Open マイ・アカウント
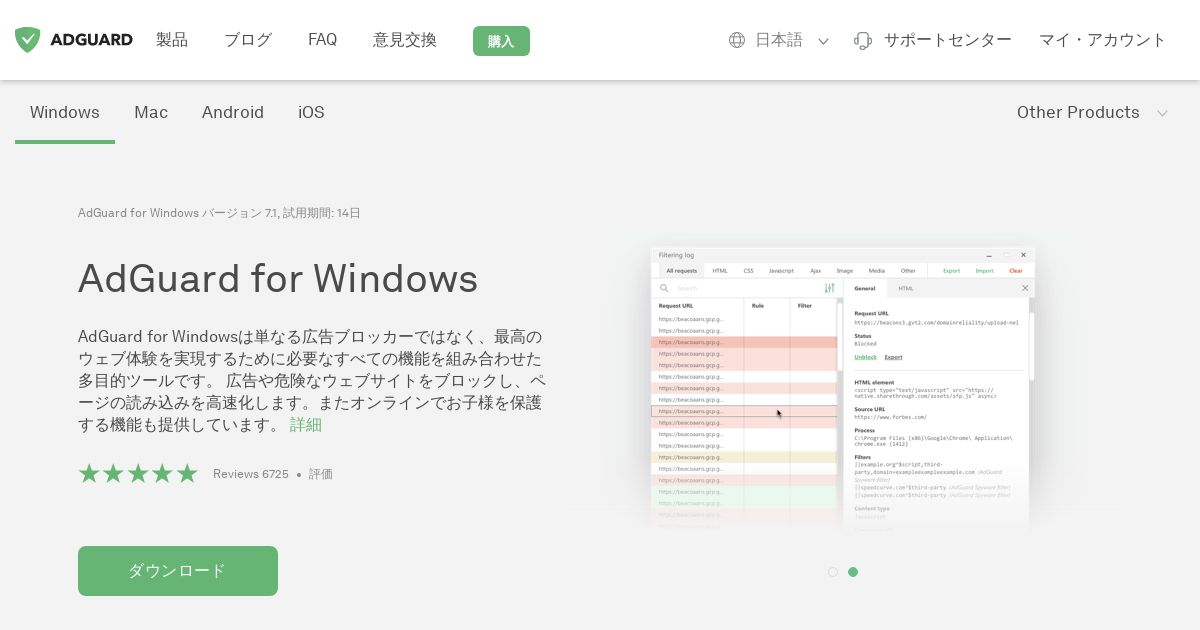The image size is (1200, 630). point(1102,40)
